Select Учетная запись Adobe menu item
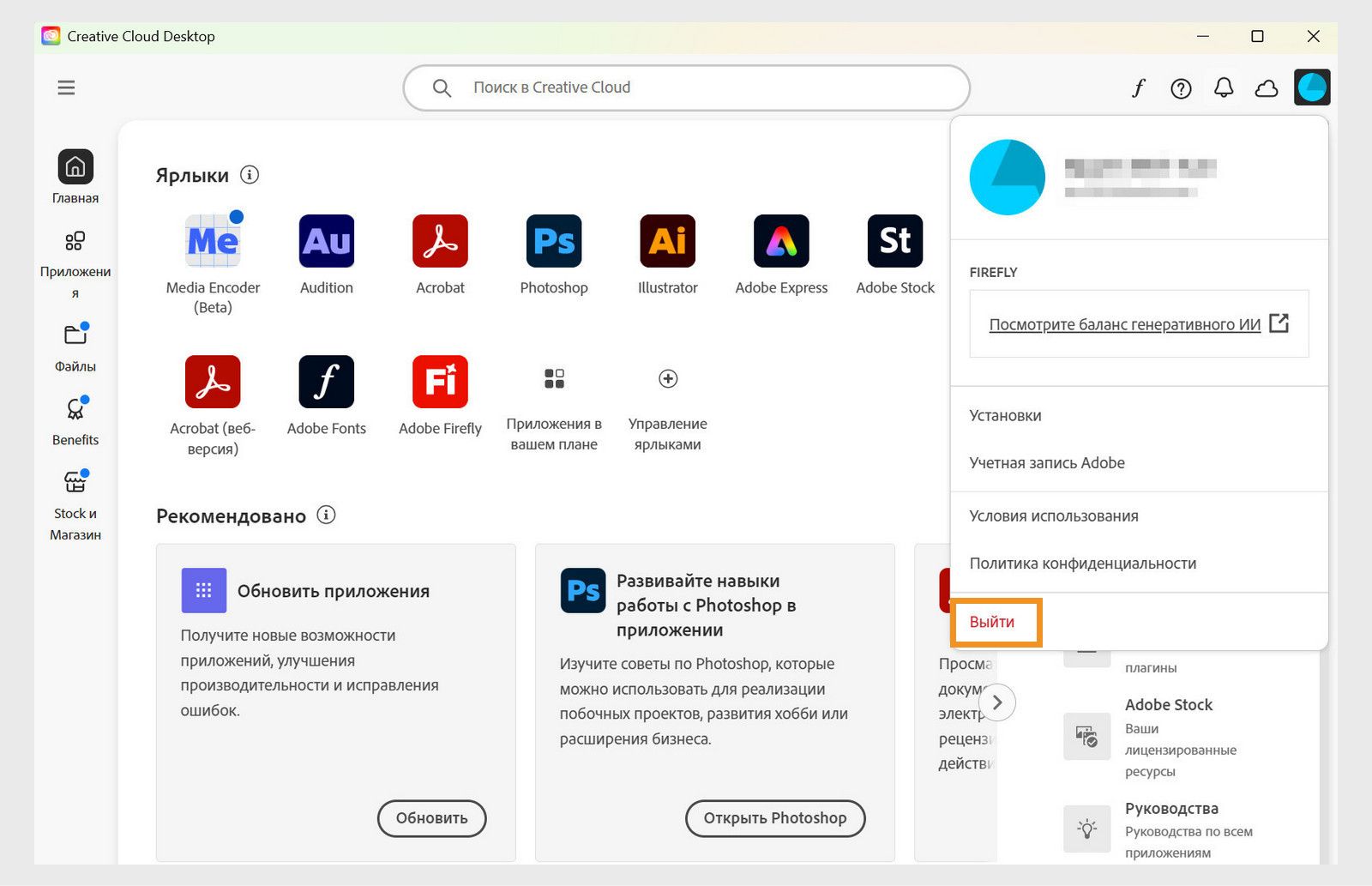Screen dimensions: 1372x886 click(x=1046, y=462)
